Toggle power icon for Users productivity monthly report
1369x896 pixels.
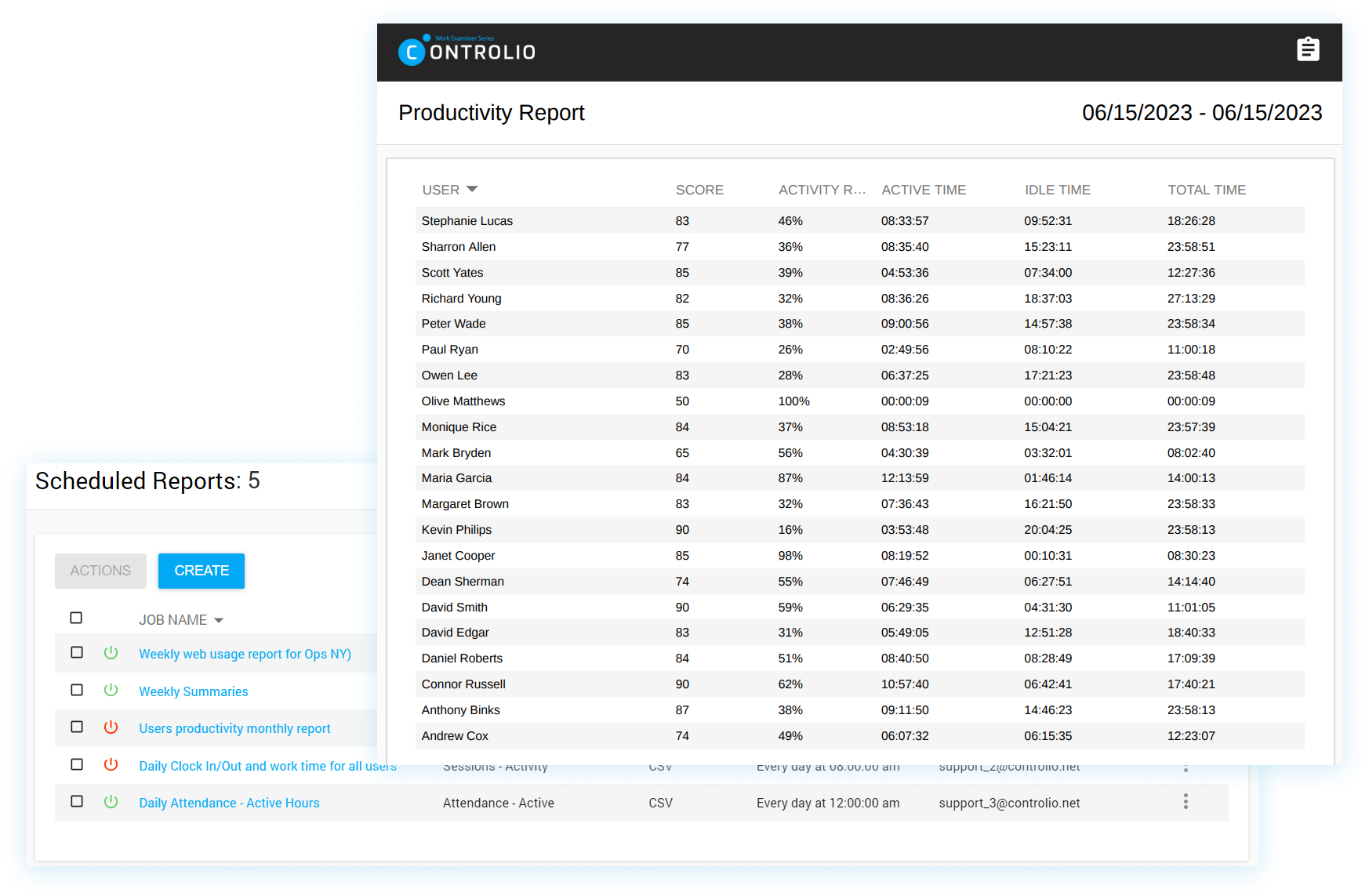(x=111, y=727)
